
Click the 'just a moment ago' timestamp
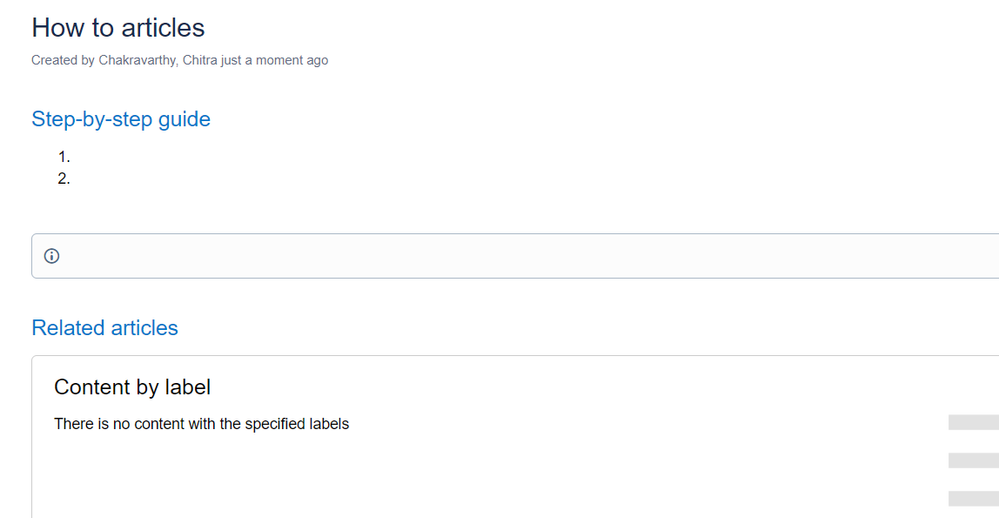coord(275,60)
